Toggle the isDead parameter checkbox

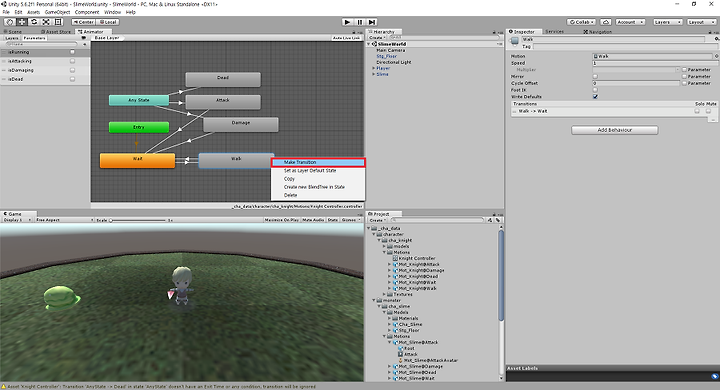(x=73, y=79)
